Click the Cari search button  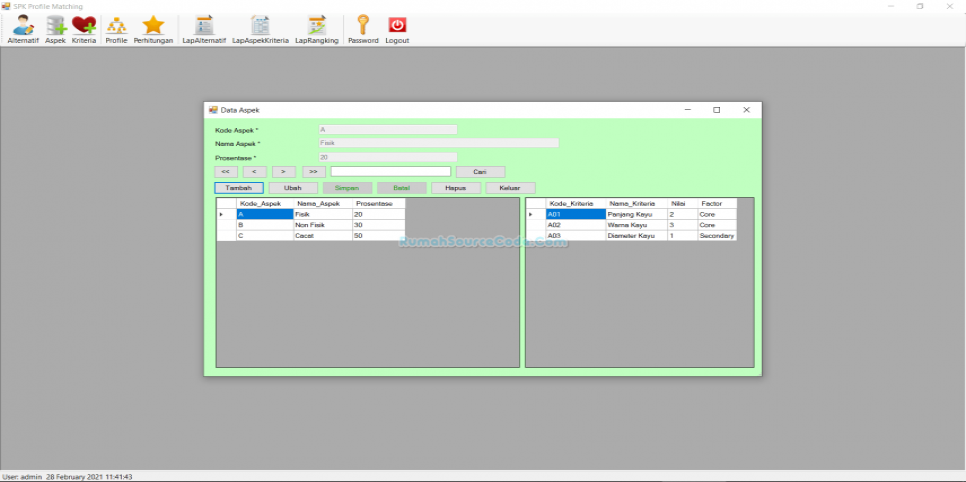point(481,171)
